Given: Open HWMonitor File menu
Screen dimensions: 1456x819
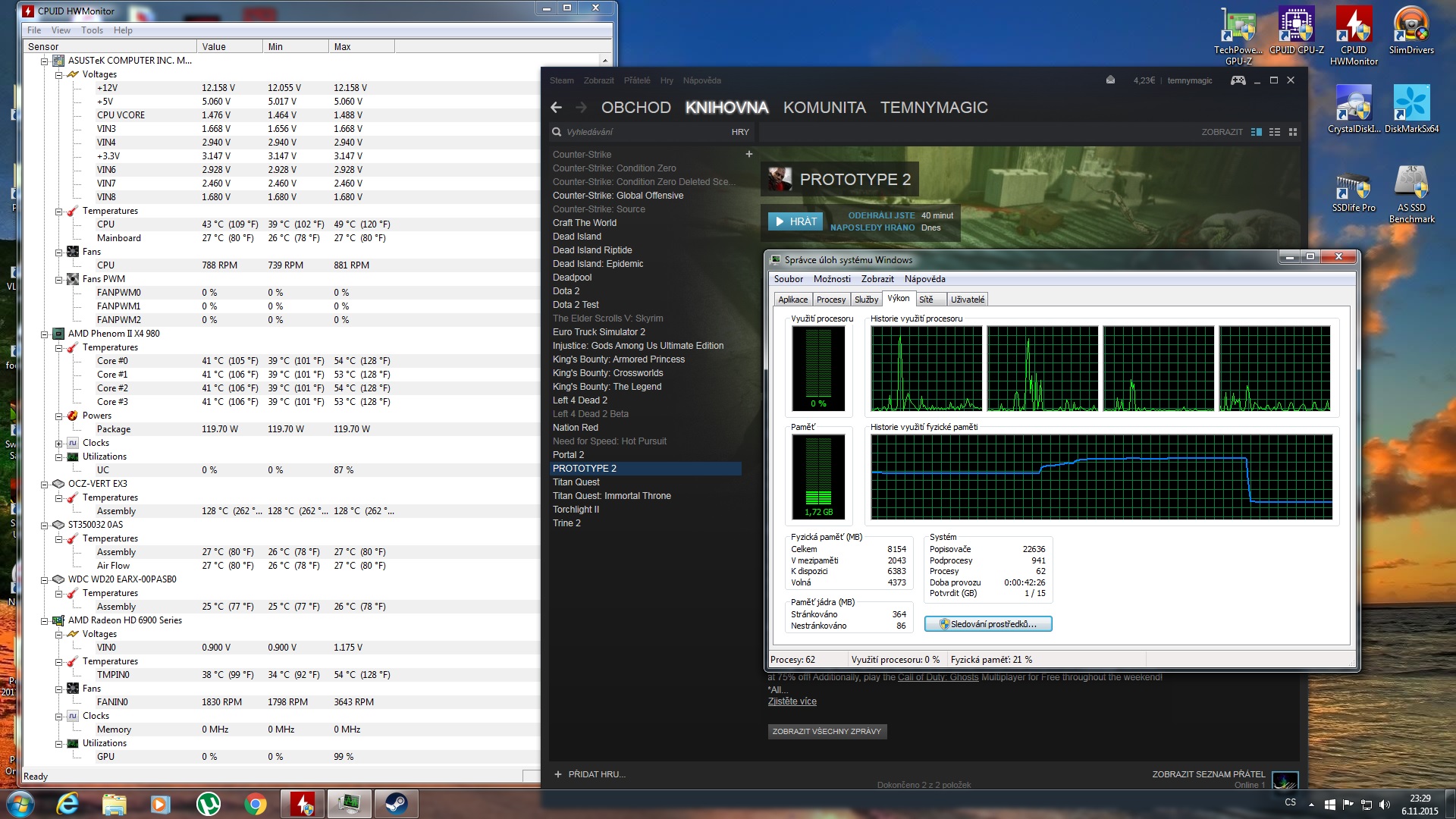Looking at the screenshot, I should (34, 30).
